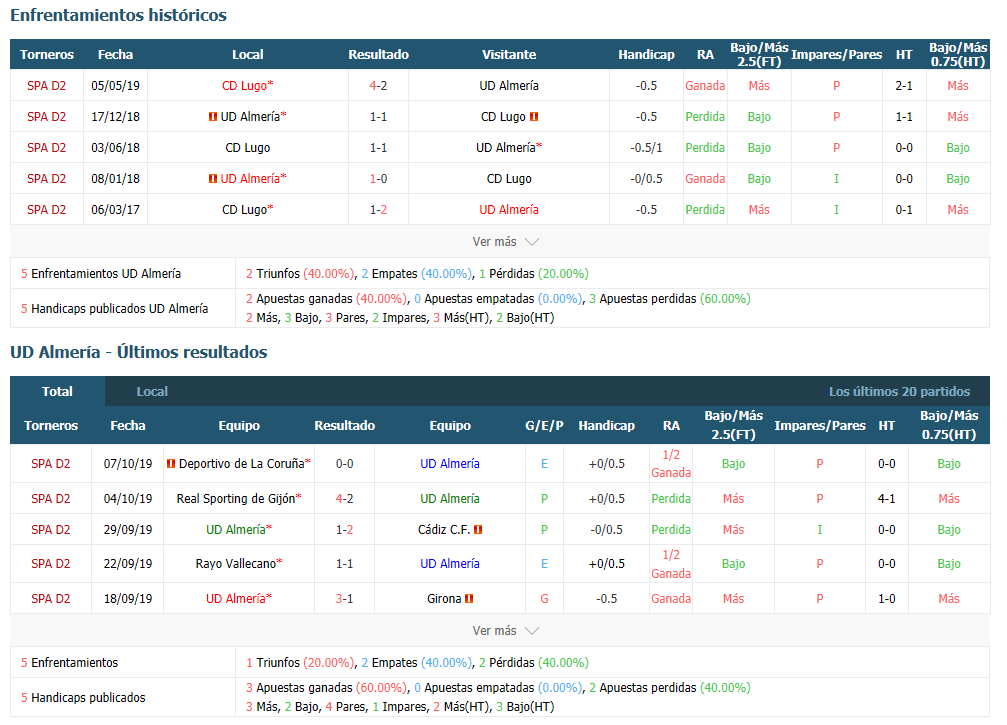Click 'UD Almería - Últimos resultados' heading

(x=139, y=352)
